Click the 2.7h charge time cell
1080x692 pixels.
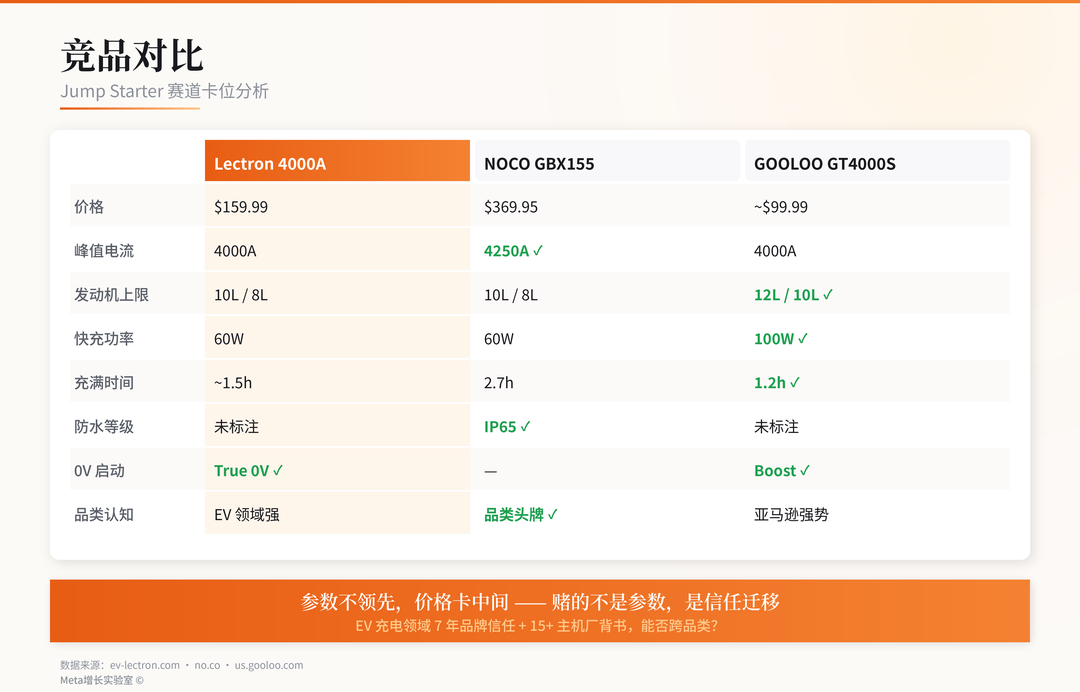pyautogui.click(x=608, y=382)
